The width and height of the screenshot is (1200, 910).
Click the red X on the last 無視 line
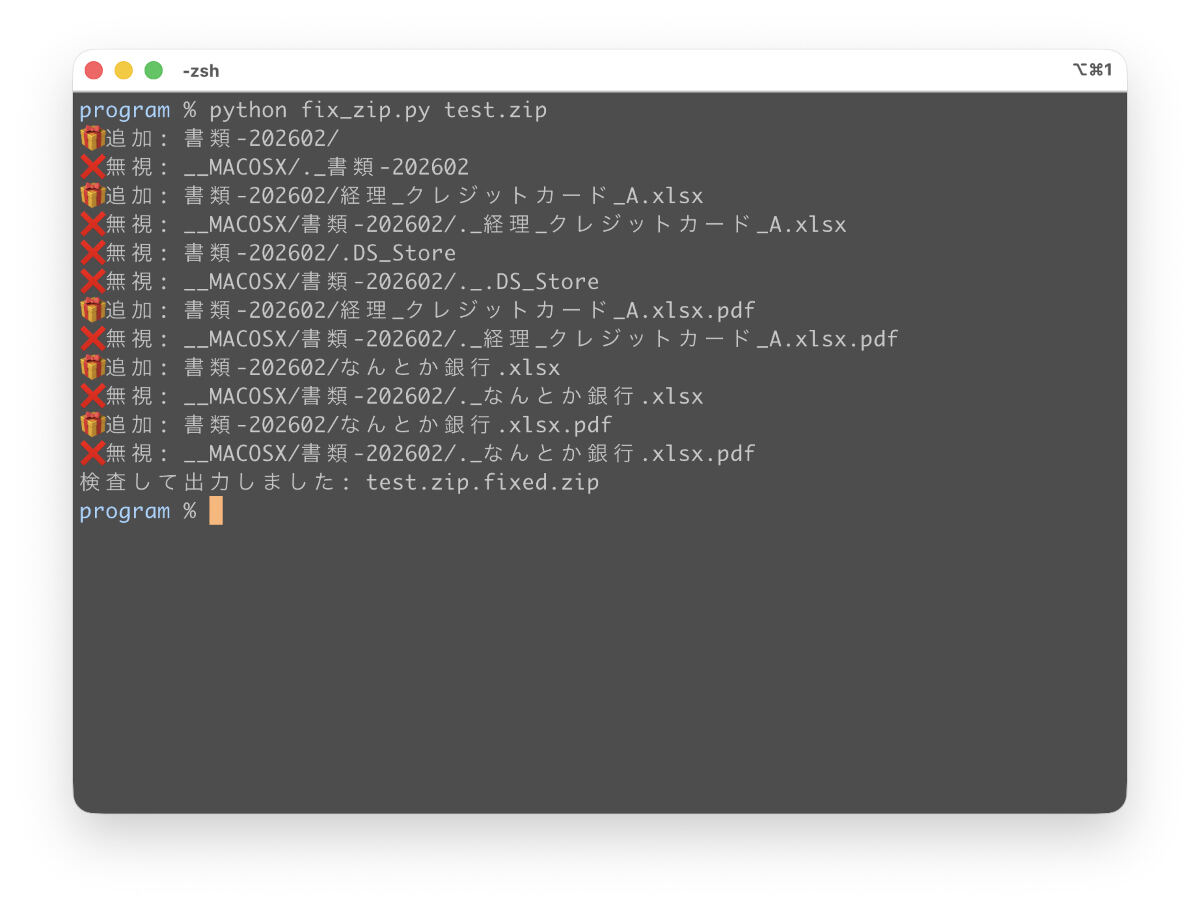coord(92,454)
